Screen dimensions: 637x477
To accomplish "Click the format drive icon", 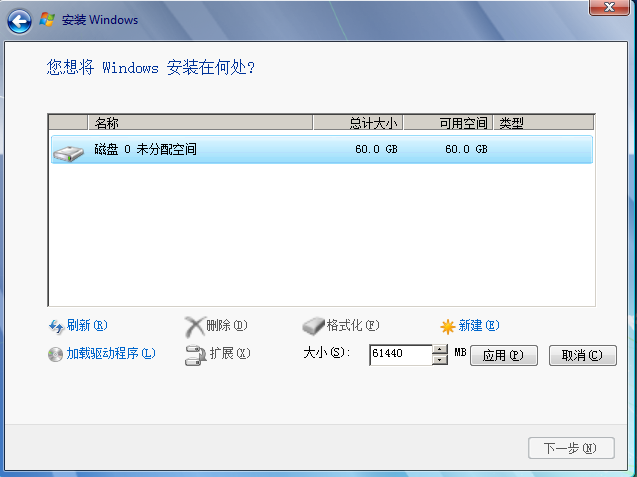I will click(x=313, y=326).
